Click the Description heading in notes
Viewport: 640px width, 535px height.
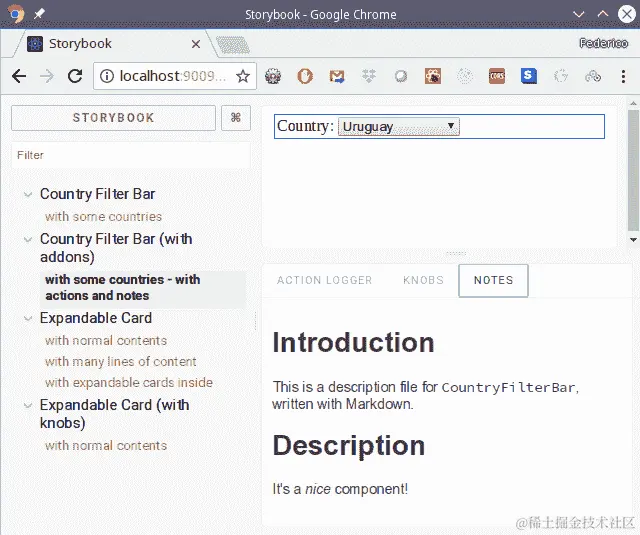[349, 445]
